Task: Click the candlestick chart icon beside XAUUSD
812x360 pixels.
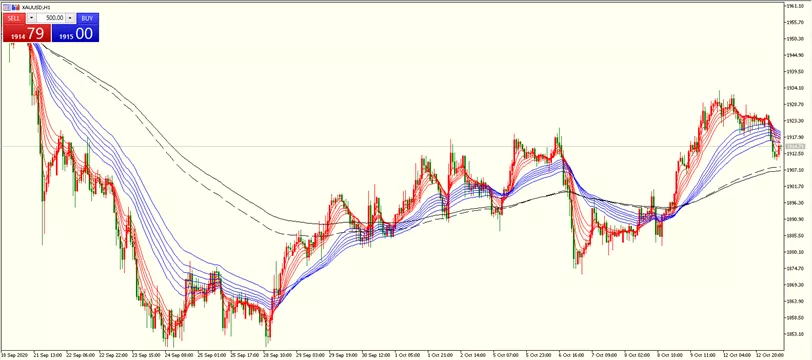Action: point(16,7)
